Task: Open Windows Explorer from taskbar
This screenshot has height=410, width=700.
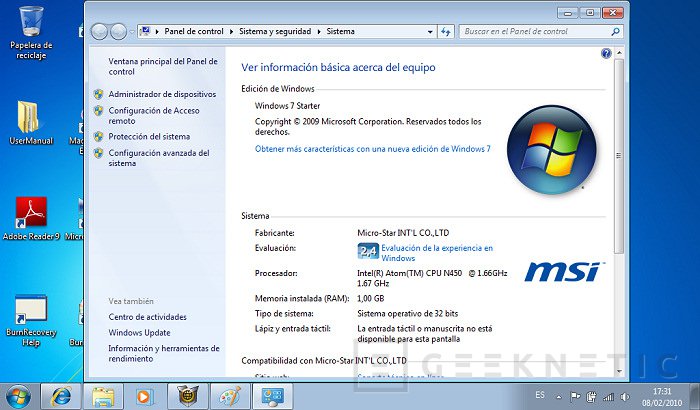Action: click(x=103, y=397)
